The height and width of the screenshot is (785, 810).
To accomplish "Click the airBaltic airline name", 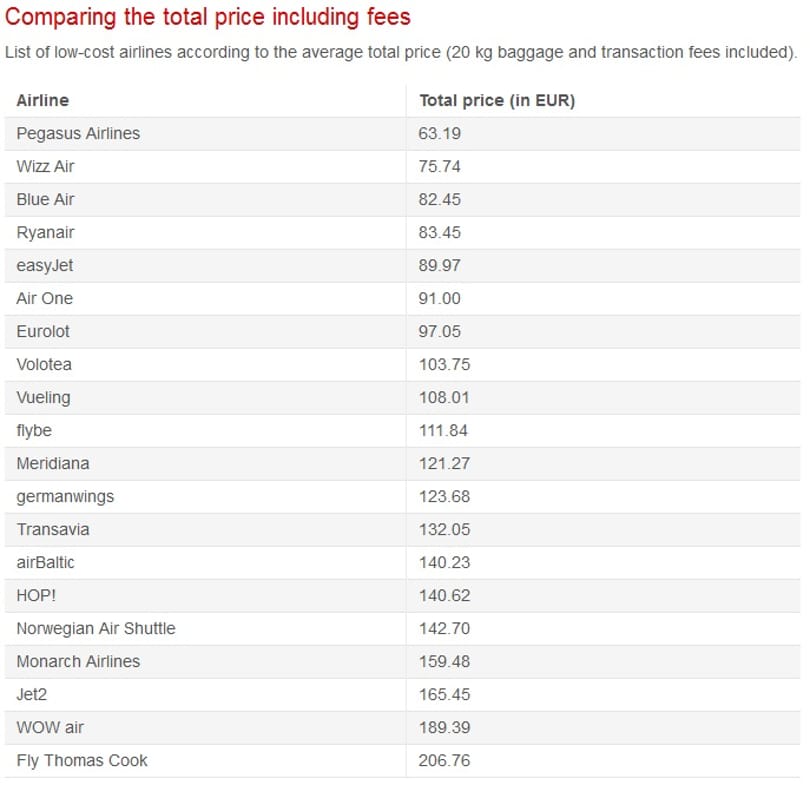I will [45, 563].
